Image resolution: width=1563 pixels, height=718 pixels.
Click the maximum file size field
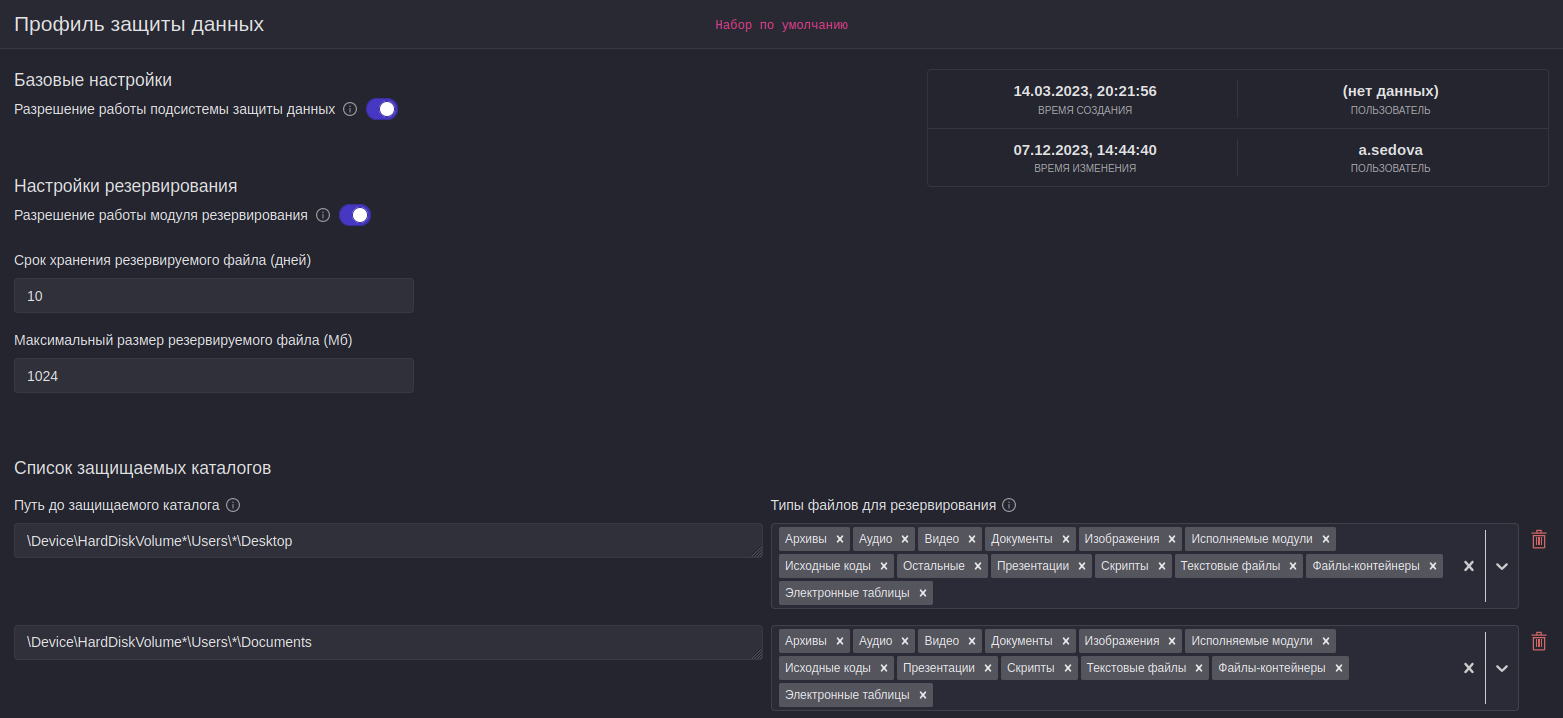[214, 376]
